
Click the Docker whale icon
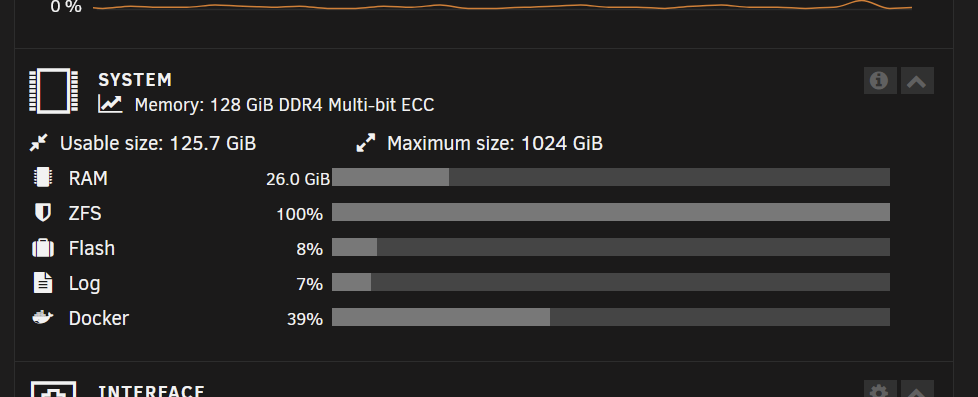coord(42,318)
